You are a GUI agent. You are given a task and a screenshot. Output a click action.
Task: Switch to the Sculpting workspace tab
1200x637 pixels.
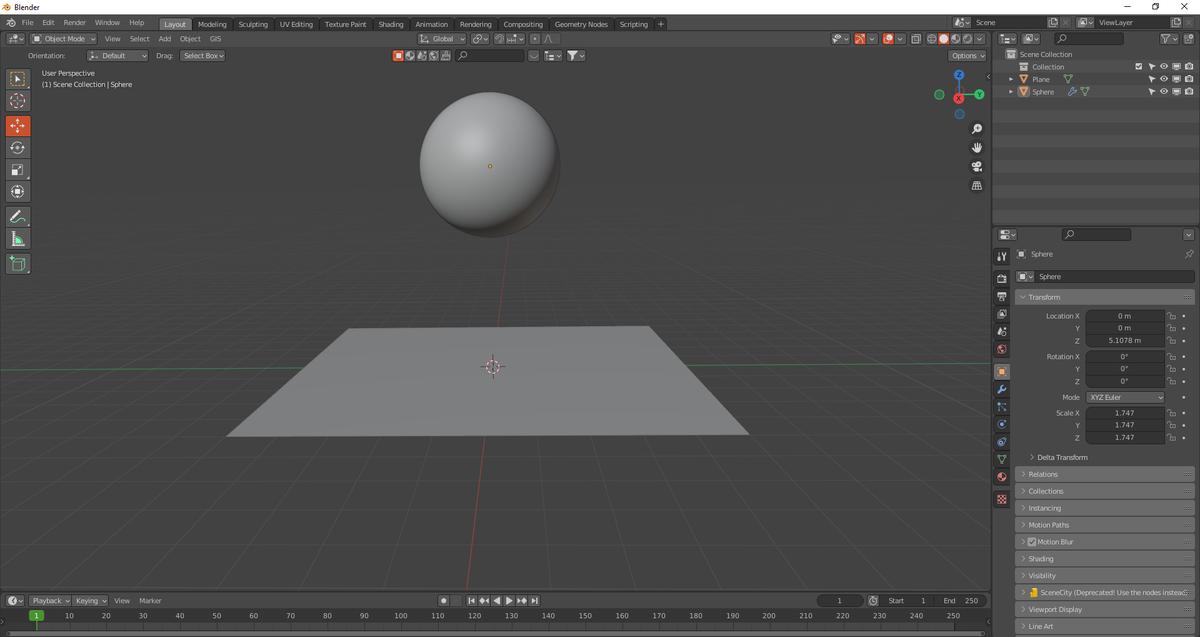pyautogui.click(x=253, y=24)
